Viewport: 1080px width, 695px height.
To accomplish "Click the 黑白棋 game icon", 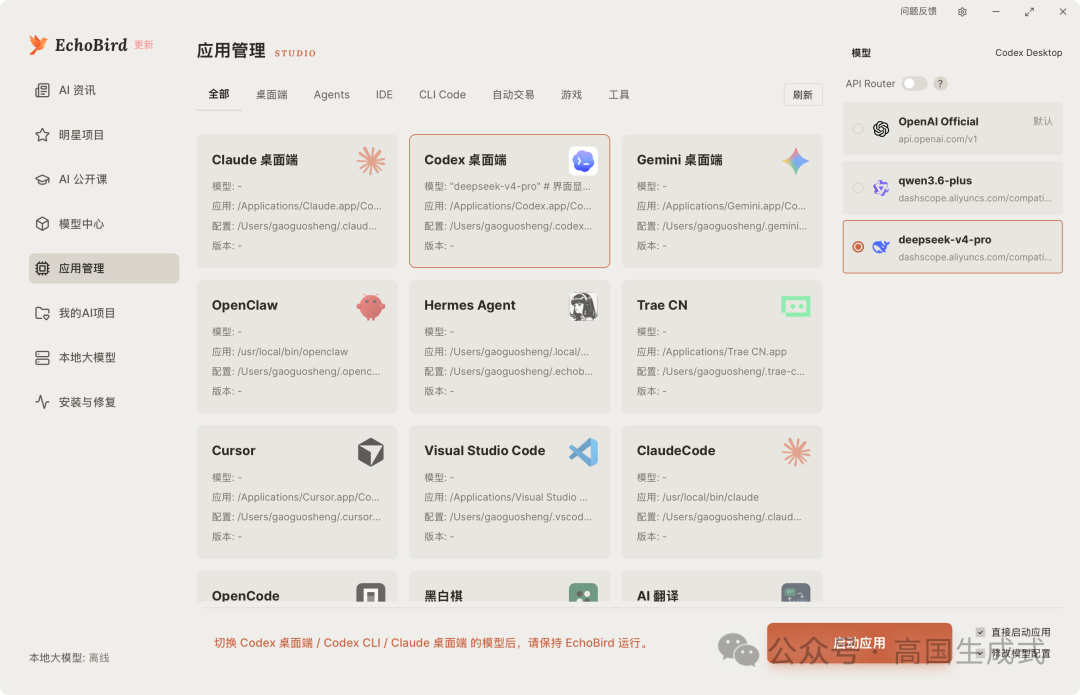I will pos(583,592).
